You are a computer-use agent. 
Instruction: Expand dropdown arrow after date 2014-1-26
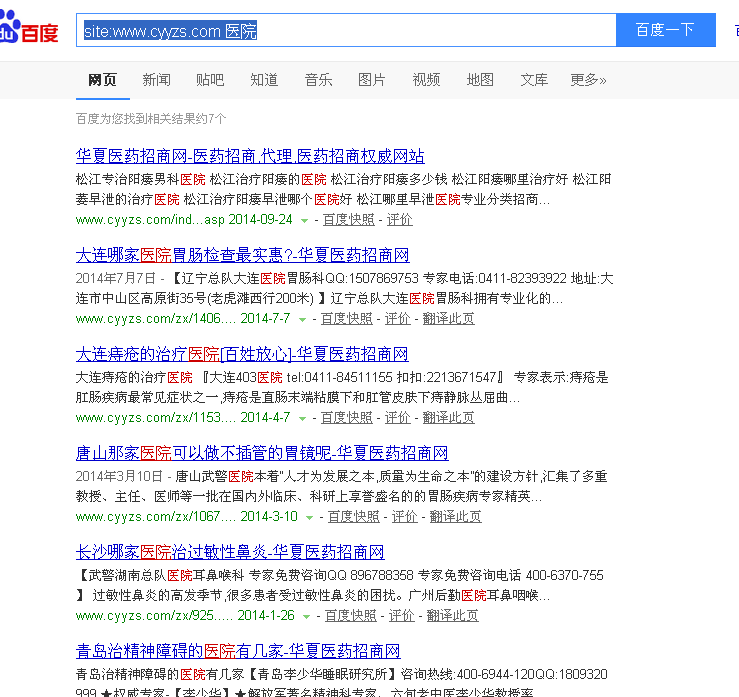coord(307,616)
